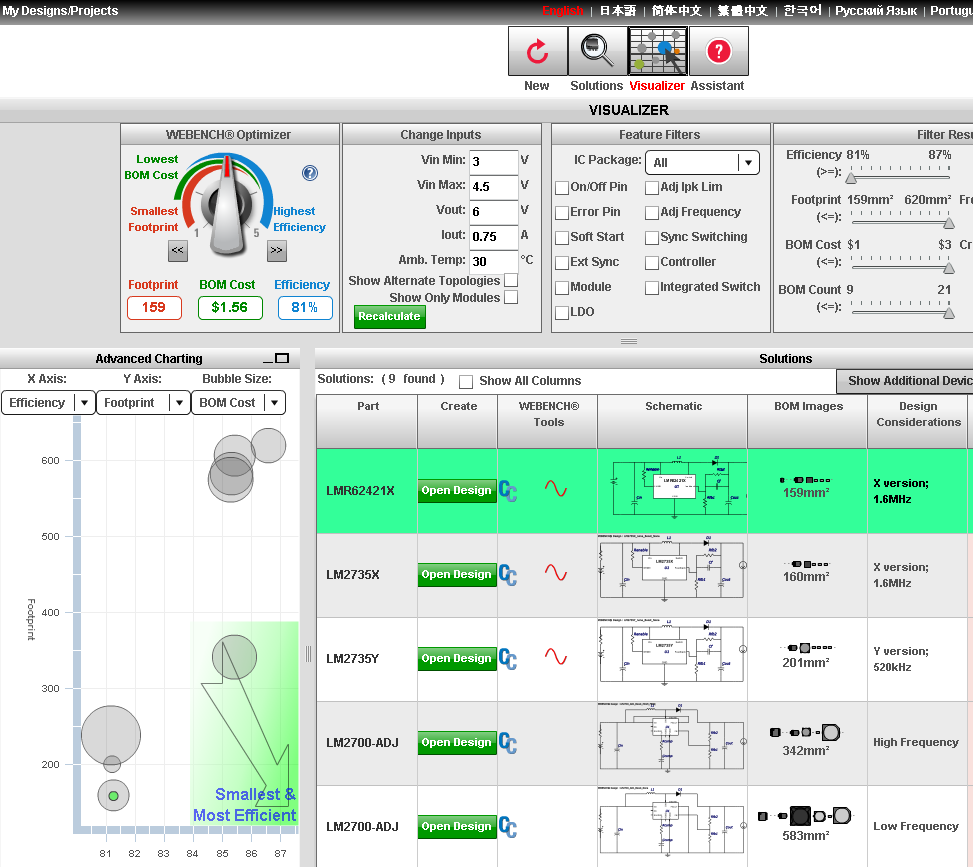Screen dimensions: 973x867
Task: Switch language to Korean
Action: pyautogui.click(x=802, y=11)
